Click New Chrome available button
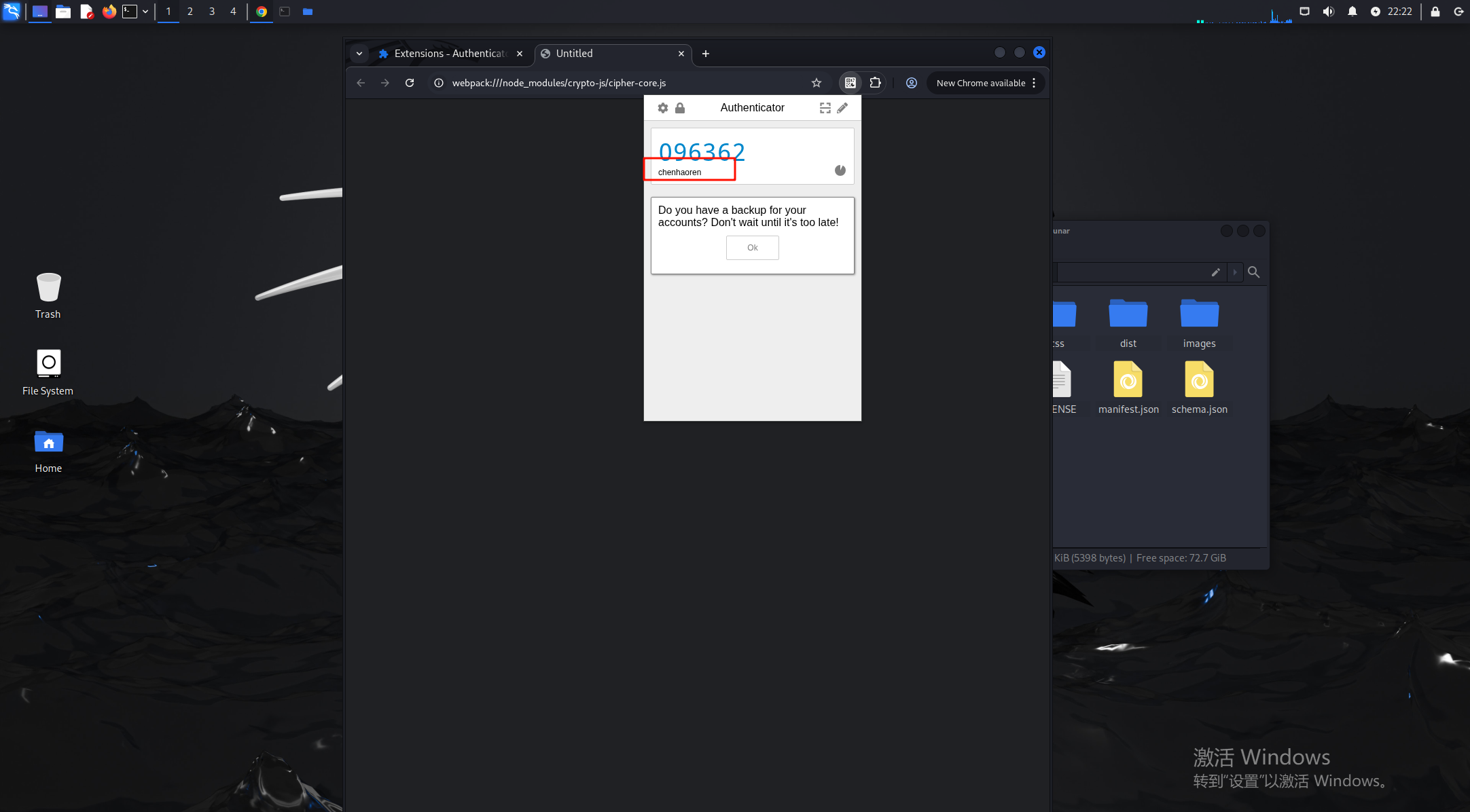1470x812 pixels. pyautogui.click(x=980, y=83)
